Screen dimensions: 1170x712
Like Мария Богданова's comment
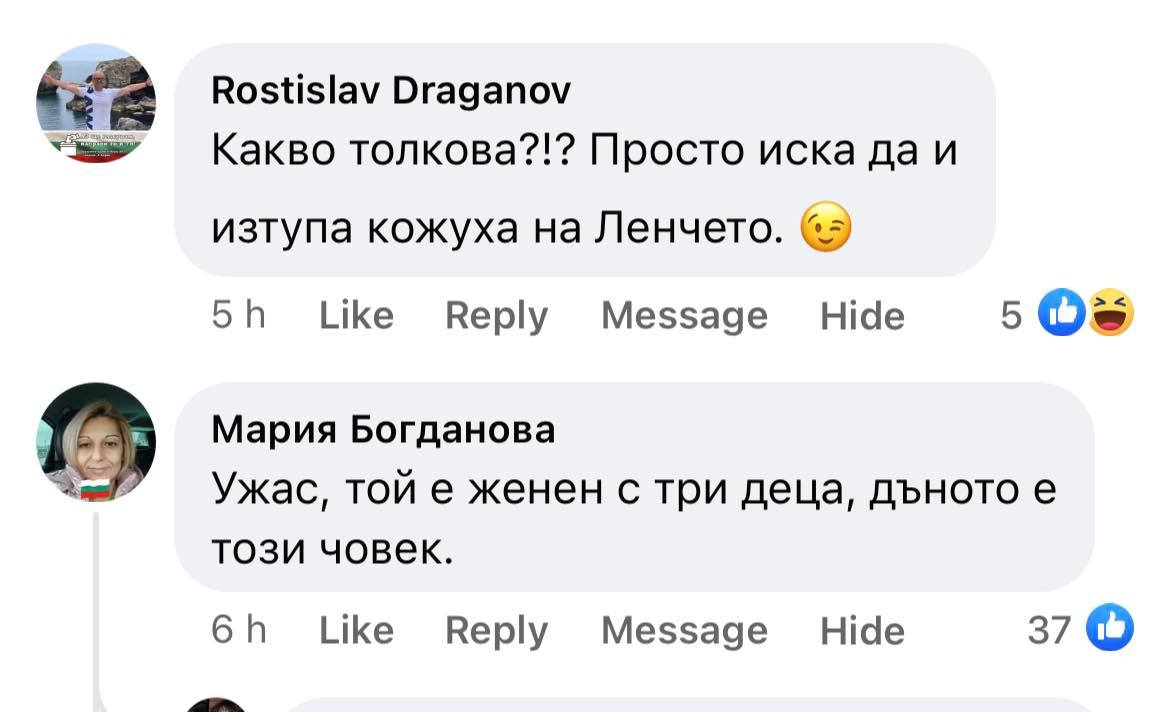tap(356, 630)
